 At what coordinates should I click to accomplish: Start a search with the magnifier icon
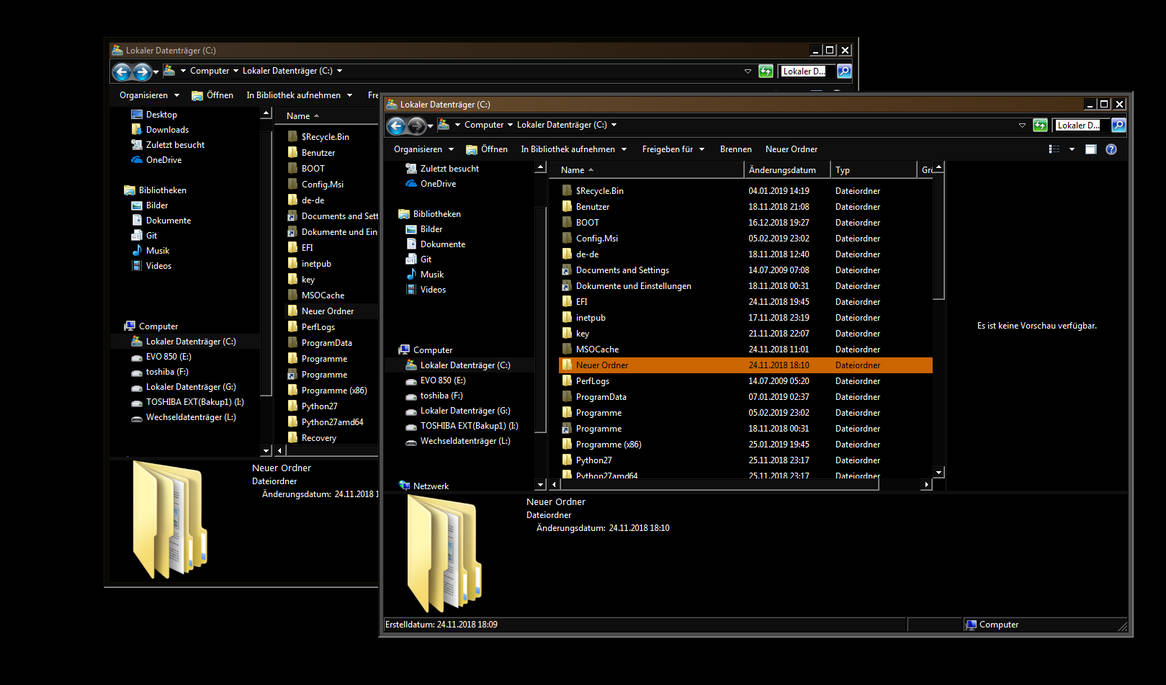point(1118,125)
